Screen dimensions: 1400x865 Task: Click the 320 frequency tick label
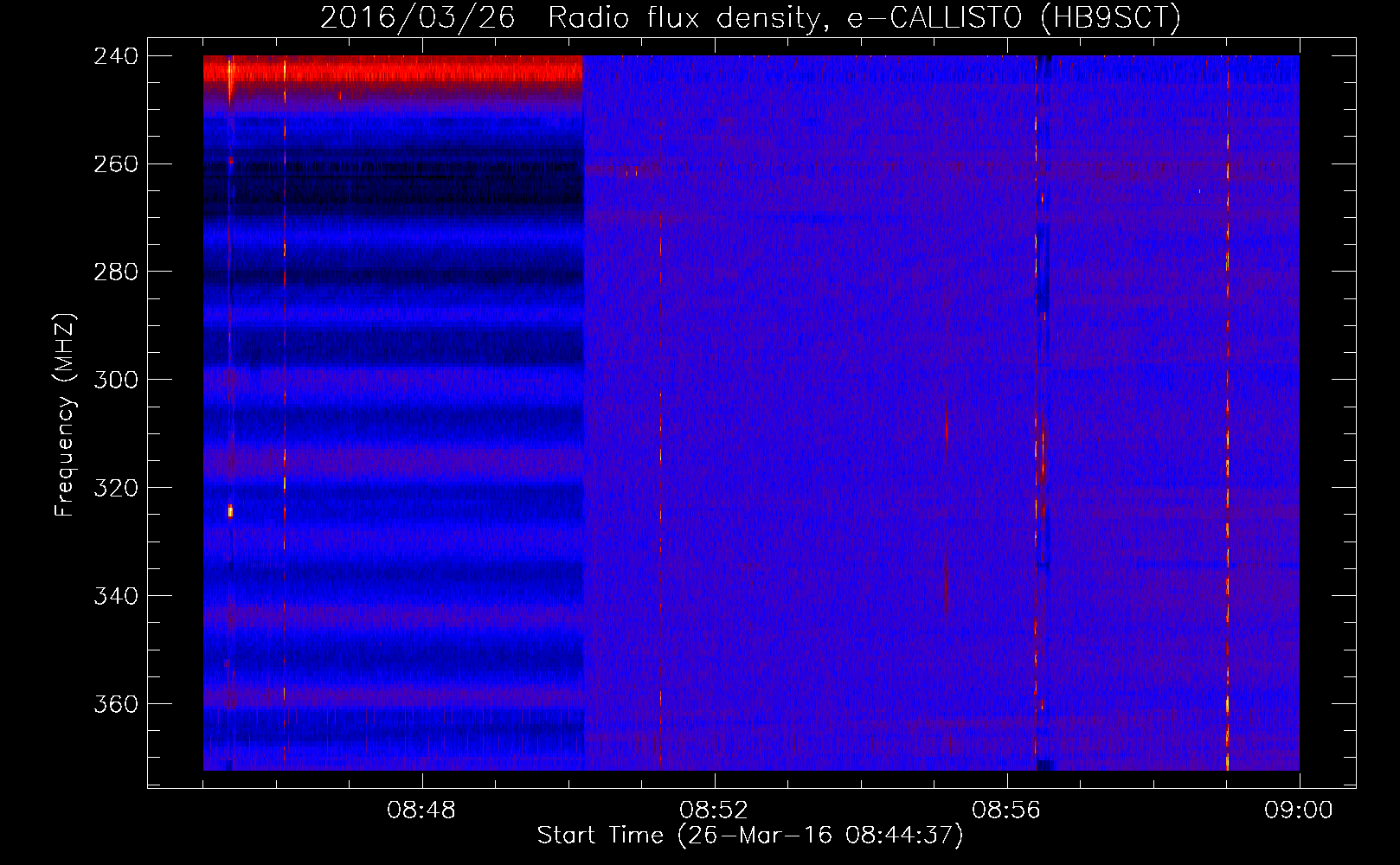click(116, 489)
